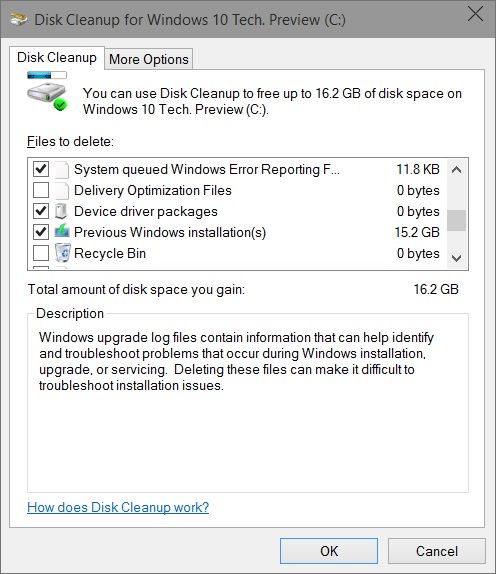Click the Disk Cleanup title bar icon
496x574 pixels.
point(18,19)
